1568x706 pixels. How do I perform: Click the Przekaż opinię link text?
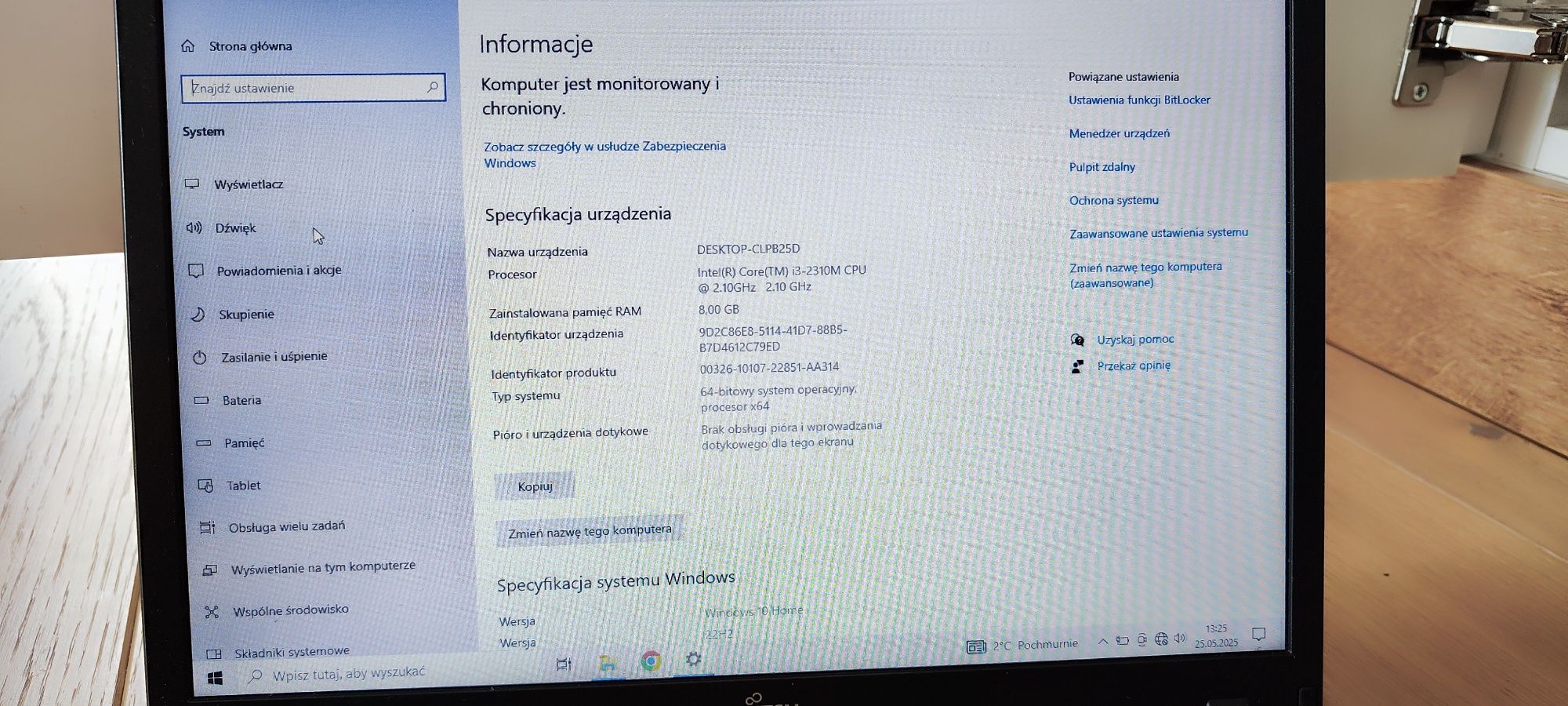1134,366
